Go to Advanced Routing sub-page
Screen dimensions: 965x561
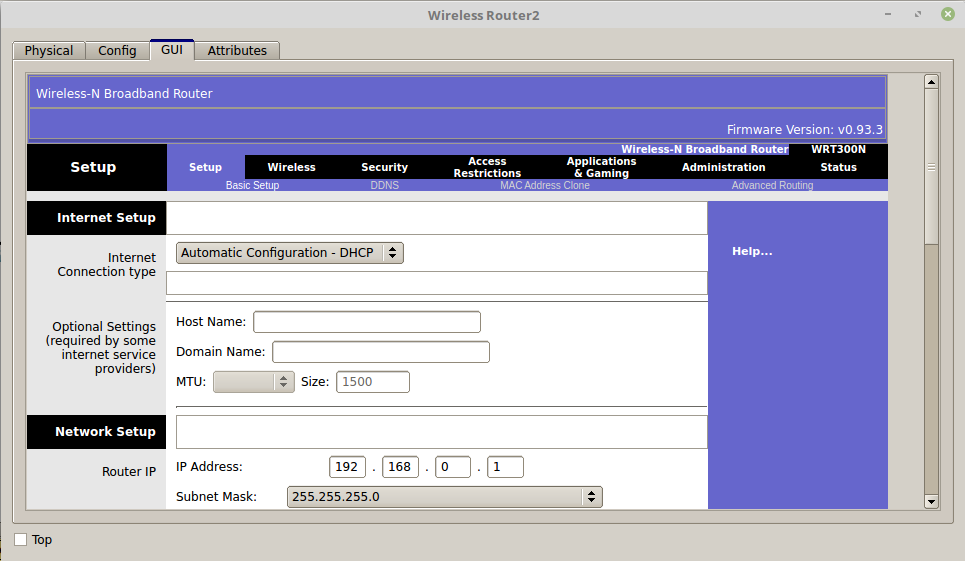772,185
